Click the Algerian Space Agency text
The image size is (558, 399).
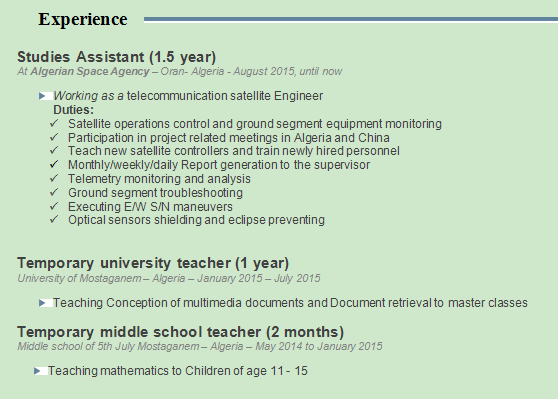[90, 72]
